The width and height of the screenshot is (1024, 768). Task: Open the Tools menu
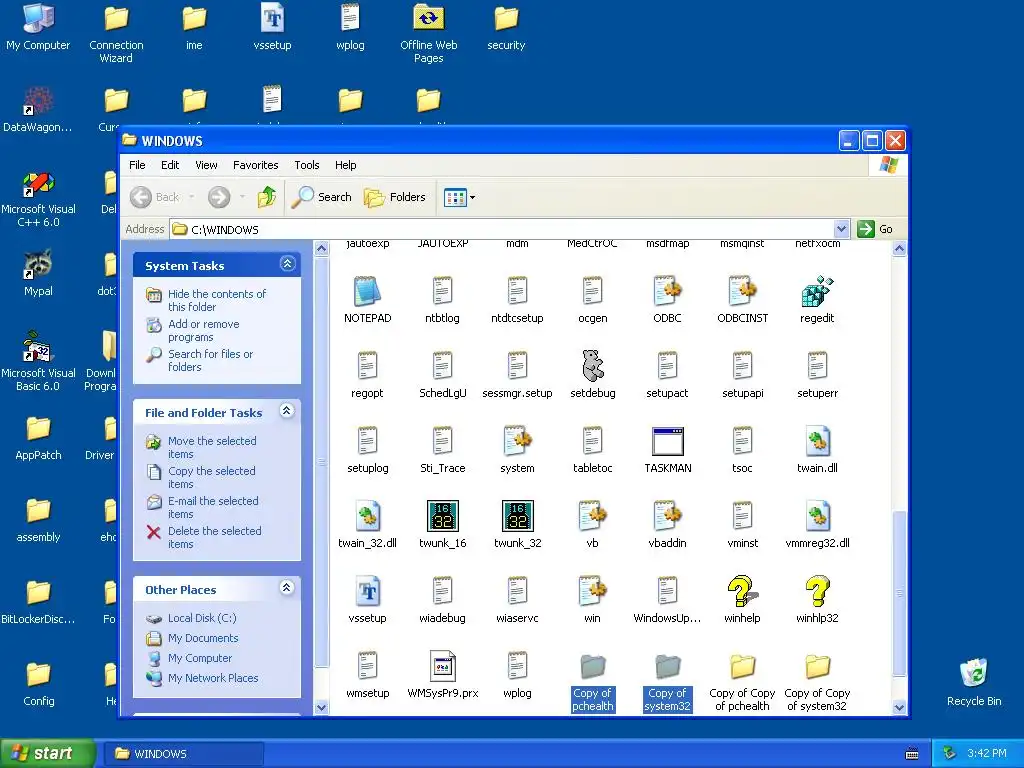pyautogui.click(x=306, y=165)
